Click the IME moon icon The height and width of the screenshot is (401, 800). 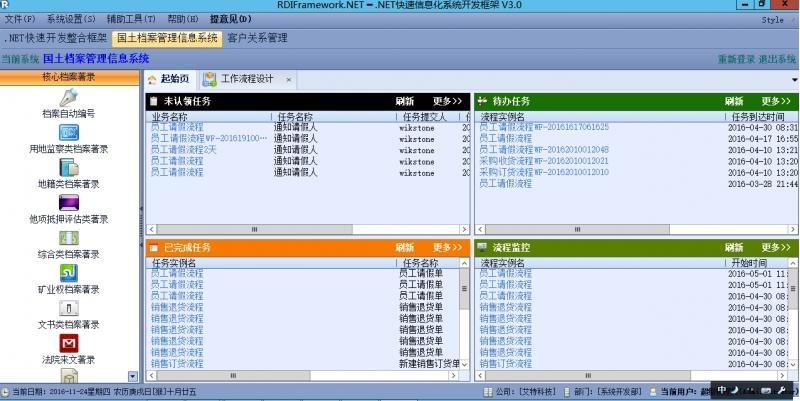click(735, 390)
